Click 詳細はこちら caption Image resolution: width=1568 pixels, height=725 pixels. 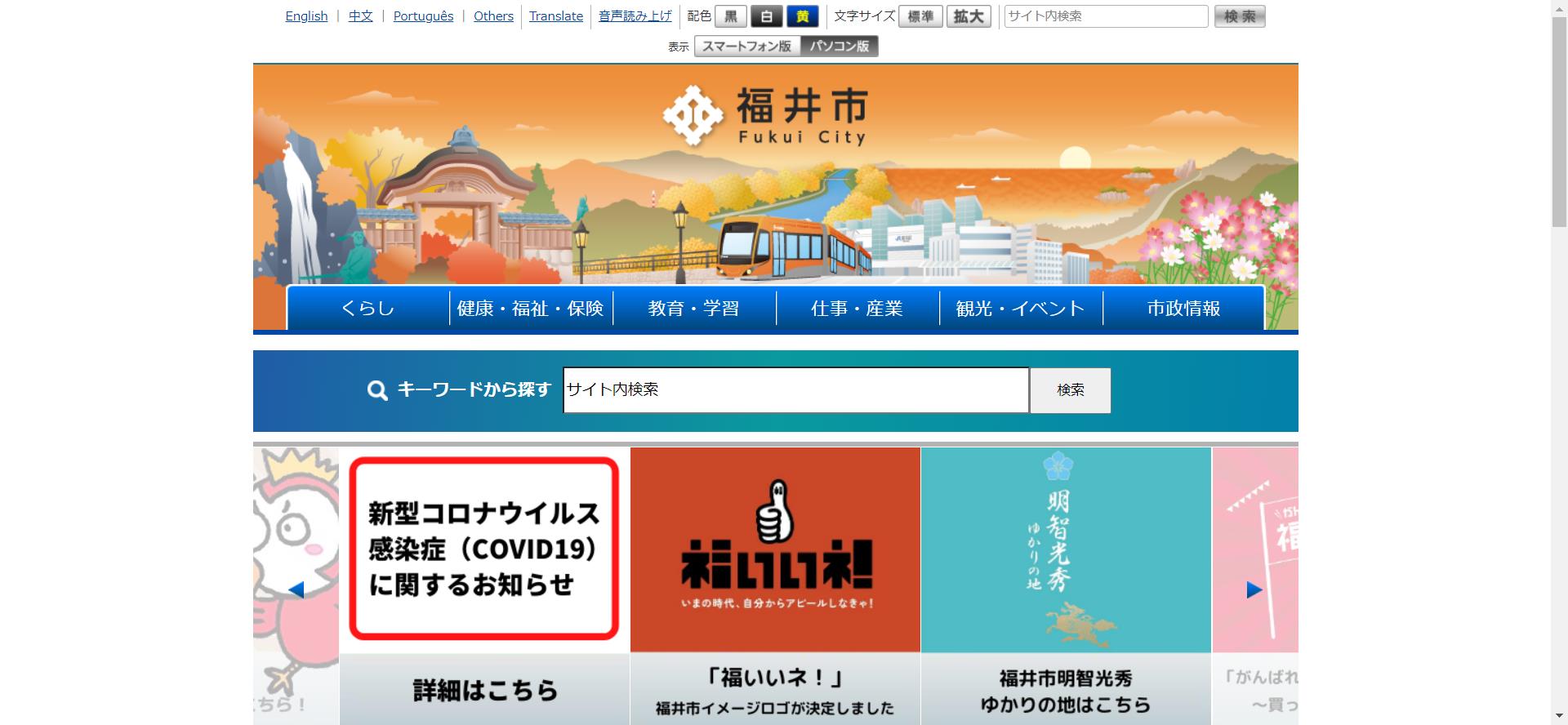(485, 691)
